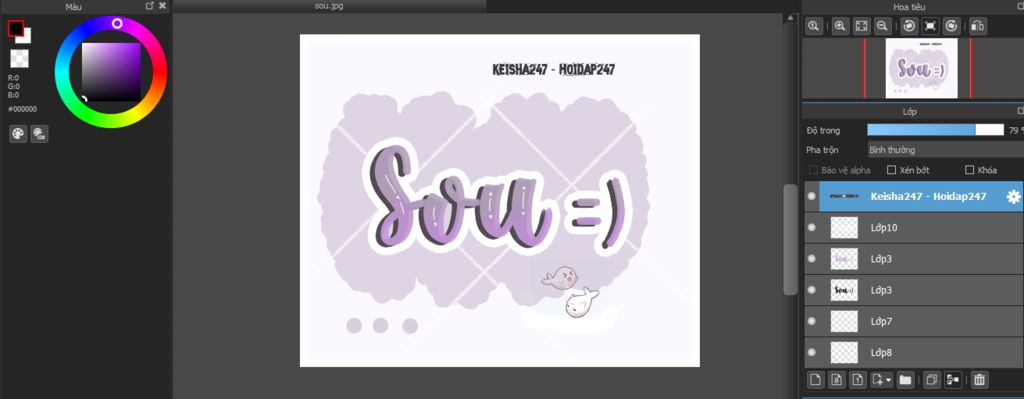Toggle visibility of Lớp3 with black thumbnail

click(x=812, y=290)
